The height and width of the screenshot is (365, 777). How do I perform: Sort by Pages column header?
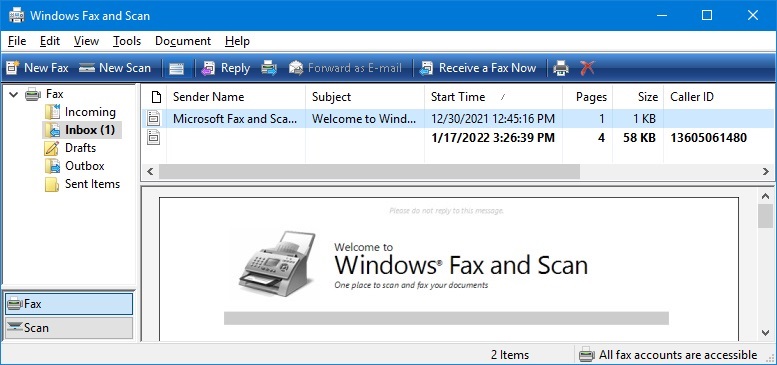(588, 97)
